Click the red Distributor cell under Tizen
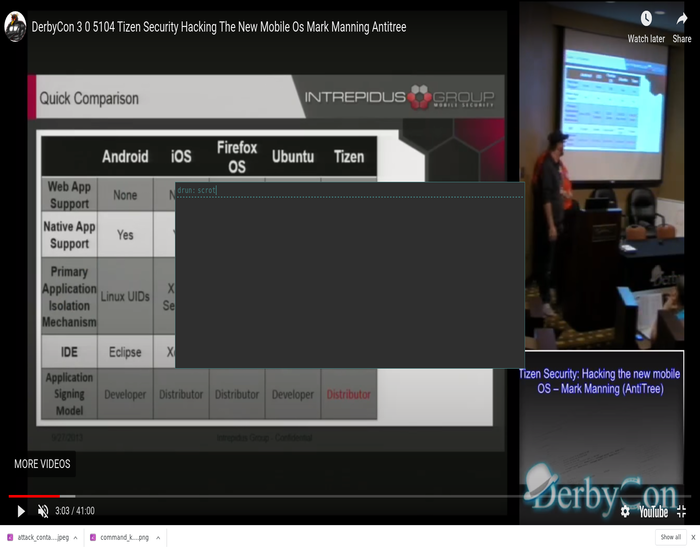 click(349, 395)
